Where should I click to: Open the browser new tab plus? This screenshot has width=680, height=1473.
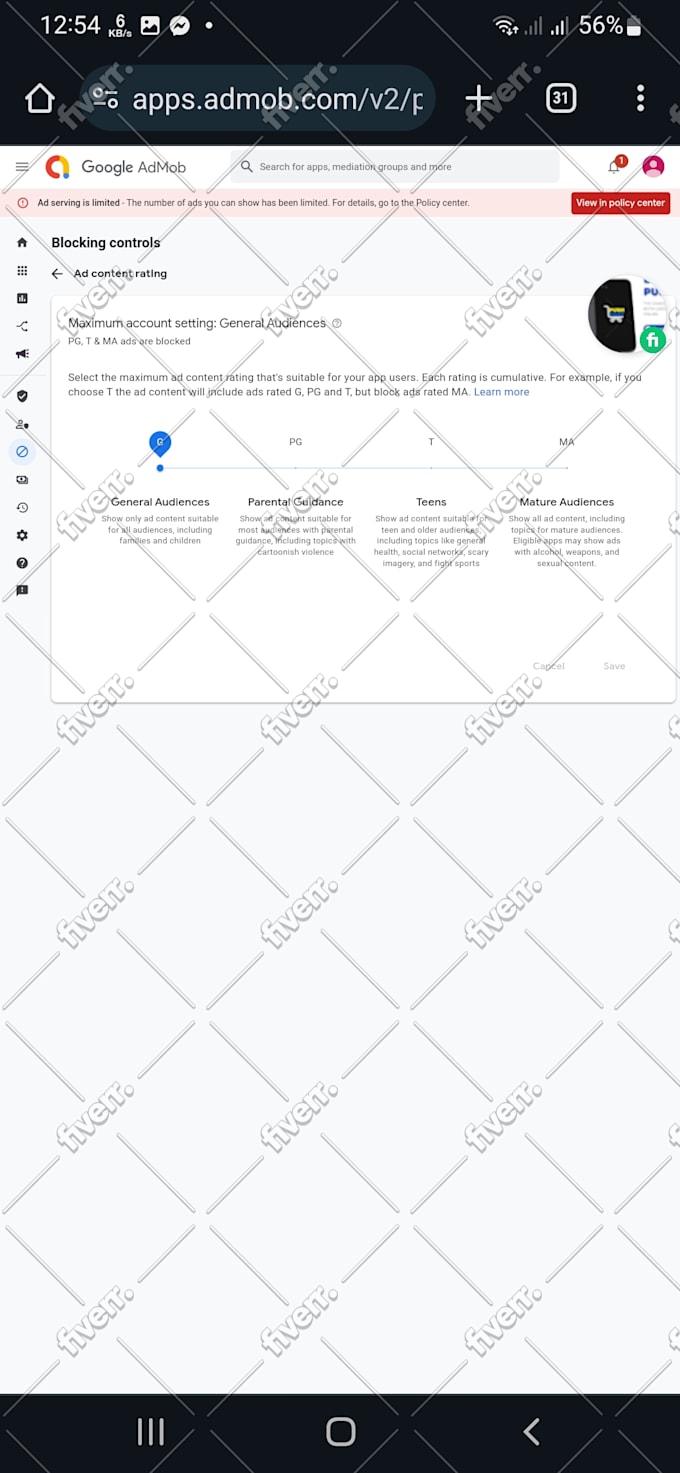tap(479, 97)
